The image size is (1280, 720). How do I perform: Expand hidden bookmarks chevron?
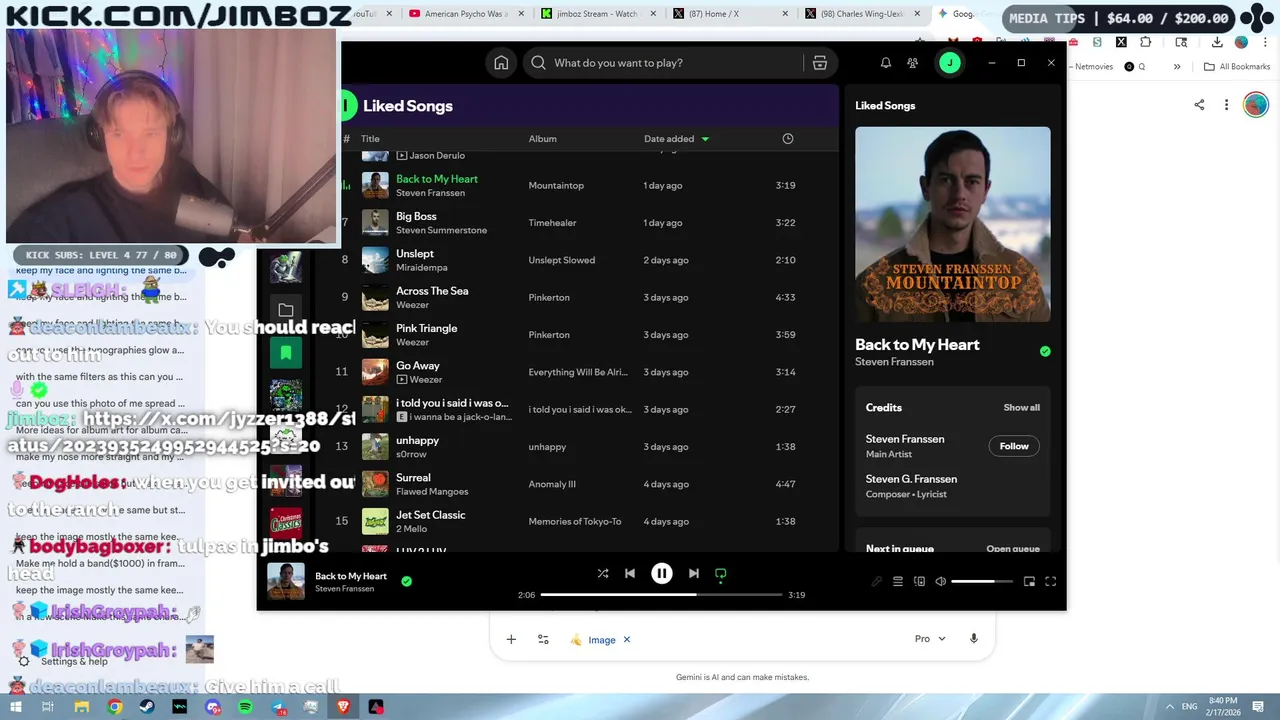tap(1177, 67)
